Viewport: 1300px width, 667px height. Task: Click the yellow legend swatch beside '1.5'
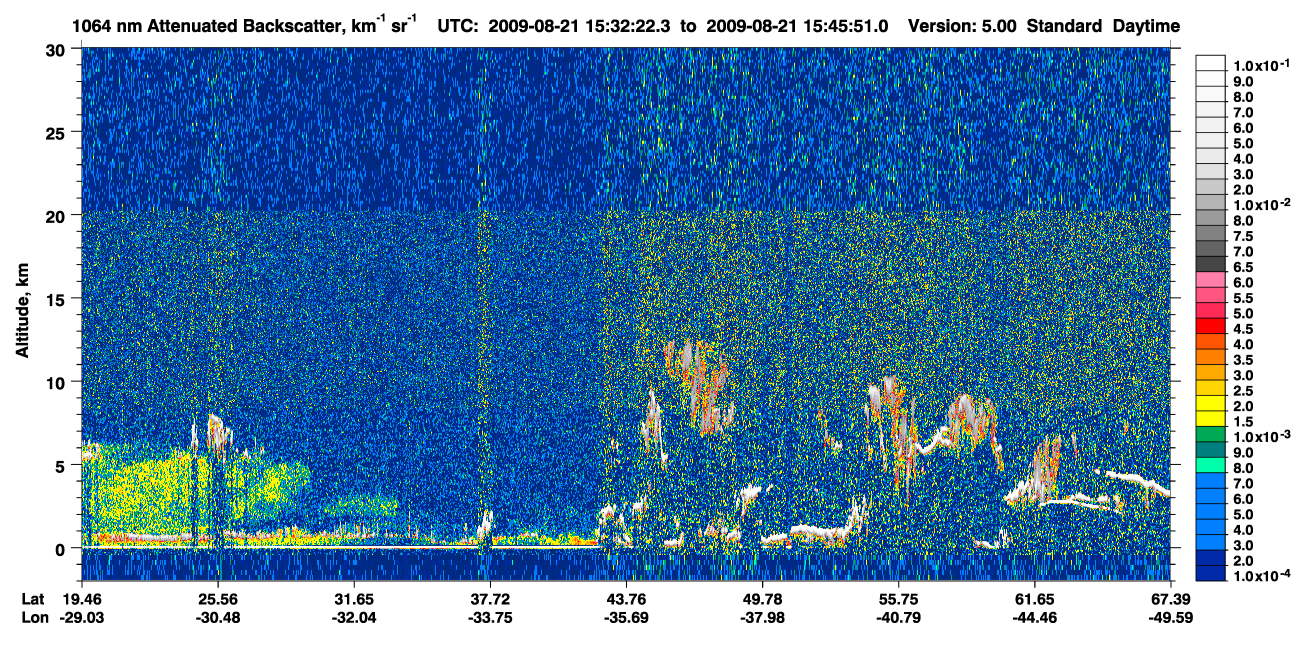[1209, 419]
